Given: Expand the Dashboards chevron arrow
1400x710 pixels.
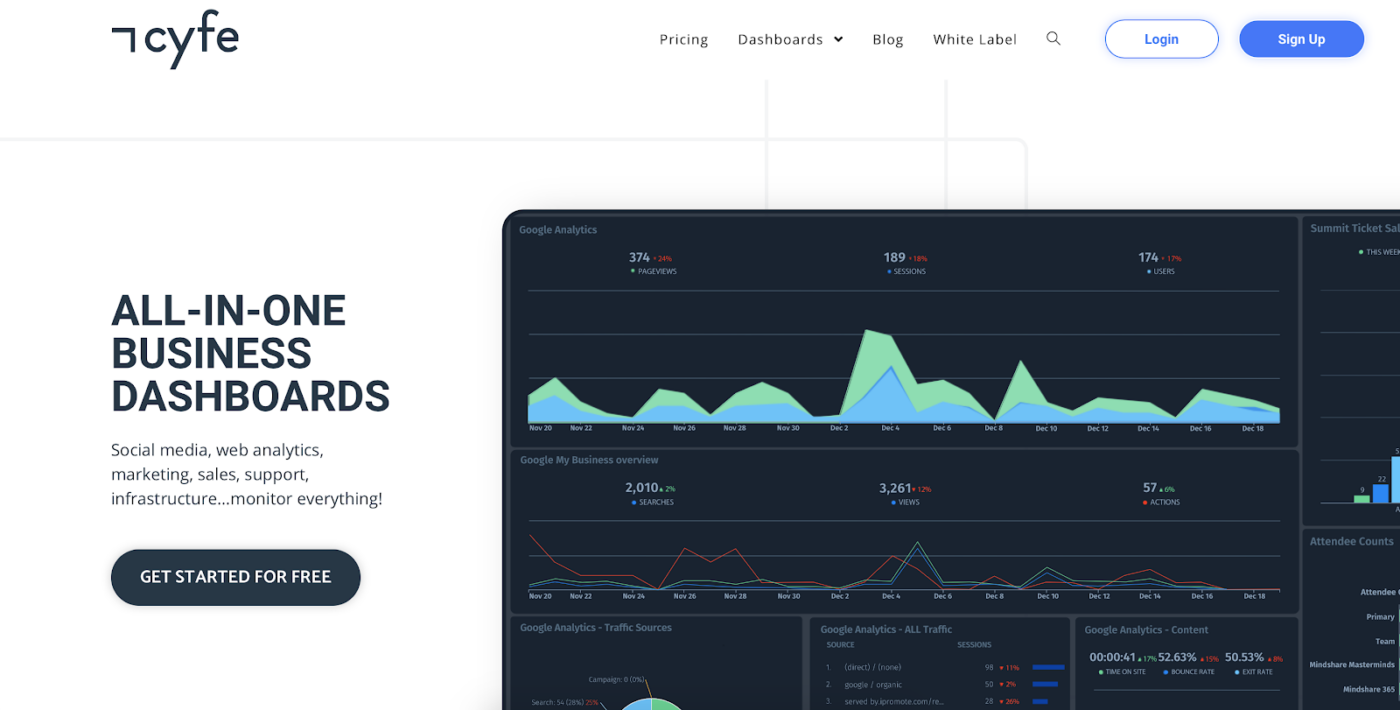Looking at the screenshot, I should pos(838,40).
